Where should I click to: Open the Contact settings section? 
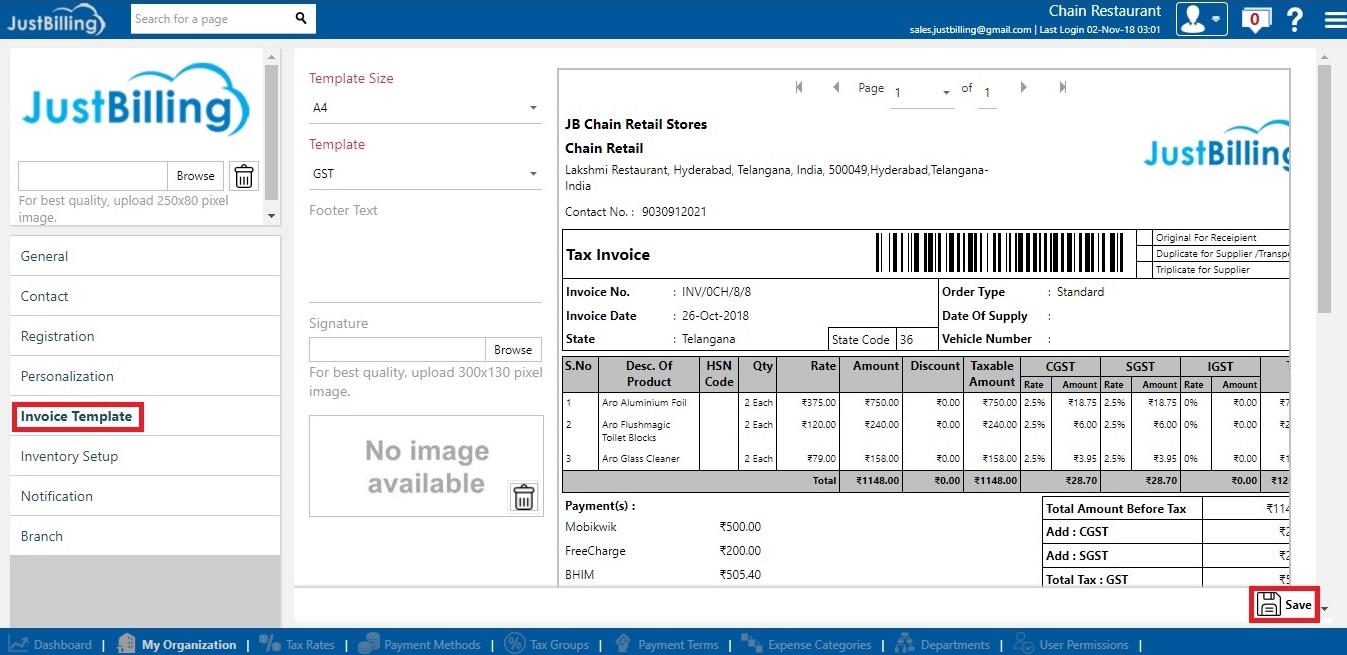tap(145, 296)
